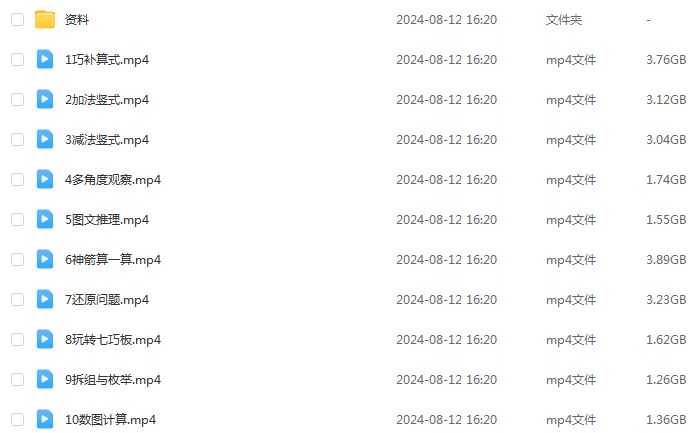The image size is (694, 433).
Task: Open file name 3减法竖式.mp4
Action: point(107,140)
